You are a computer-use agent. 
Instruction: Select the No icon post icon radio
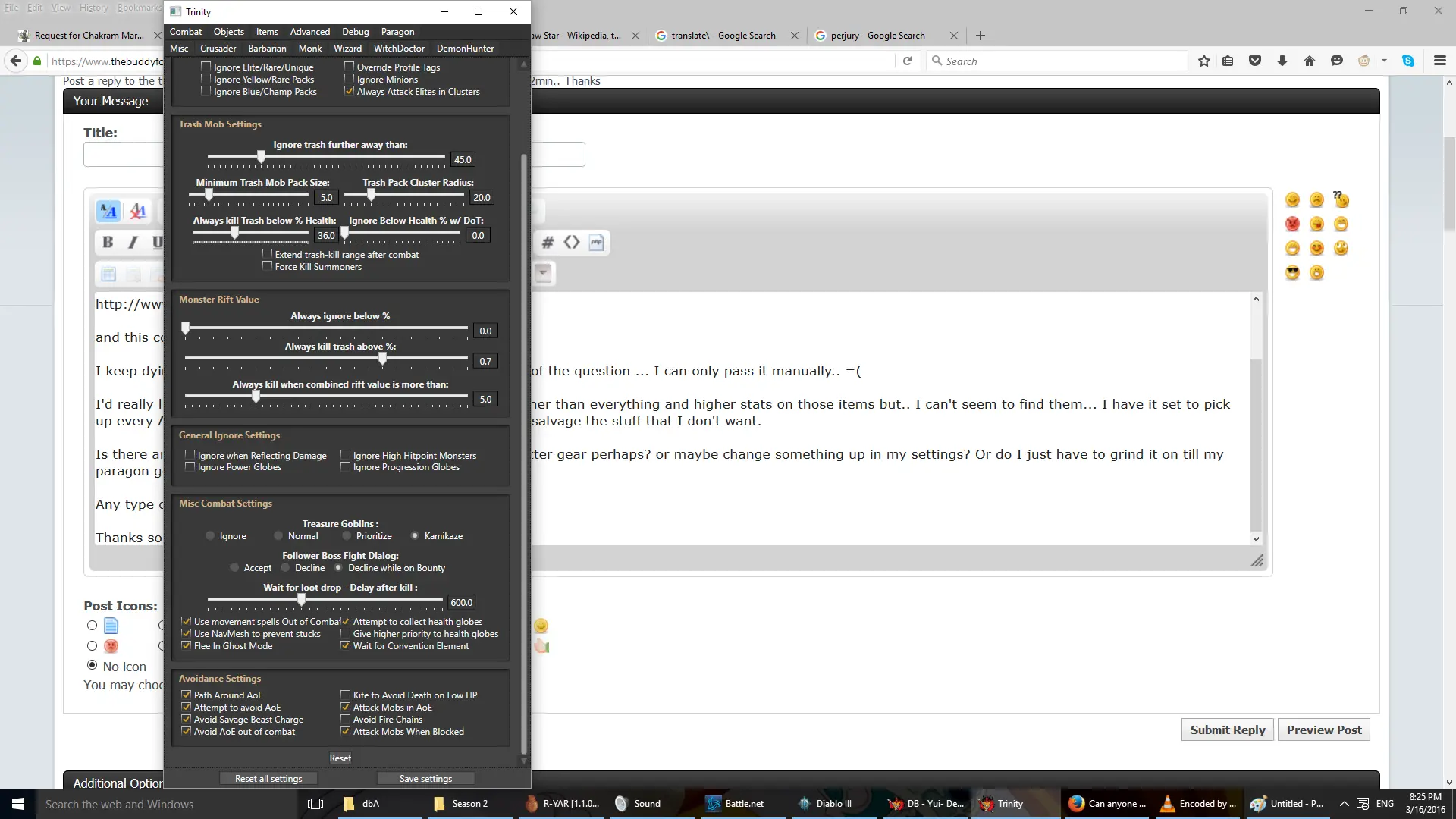pyautogui.click(x=92, y=666)
